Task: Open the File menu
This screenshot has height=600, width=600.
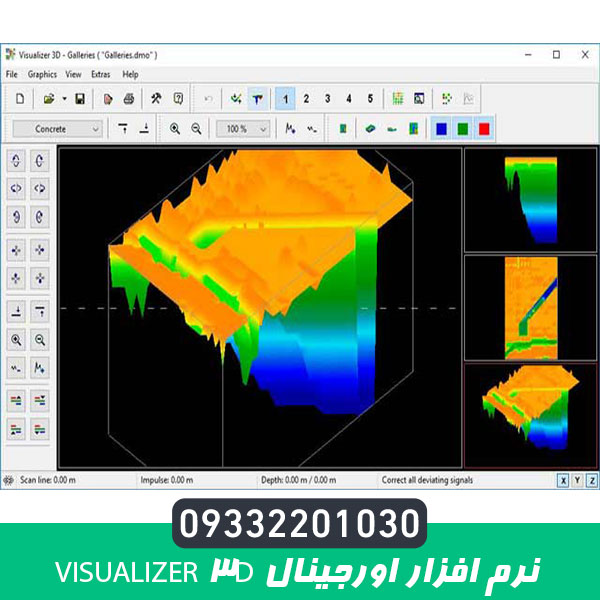Action: click(x=11, y=74)
